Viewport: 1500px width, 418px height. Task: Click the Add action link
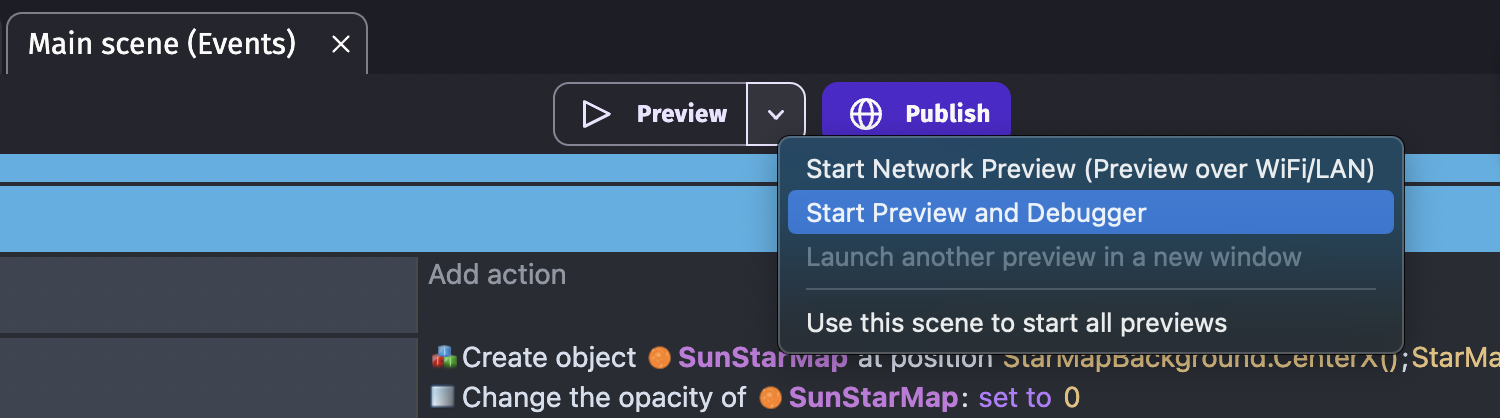coord(497,274)
